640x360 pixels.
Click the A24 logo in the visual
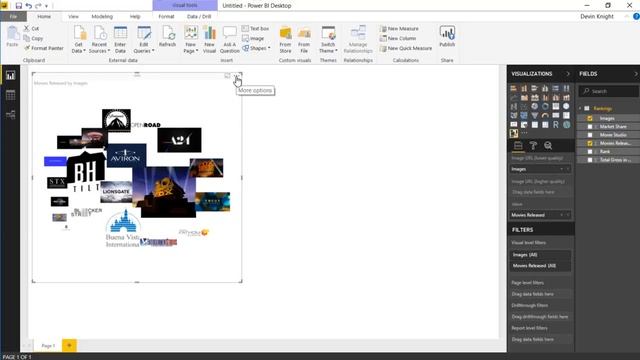click(x=180, y=140)
